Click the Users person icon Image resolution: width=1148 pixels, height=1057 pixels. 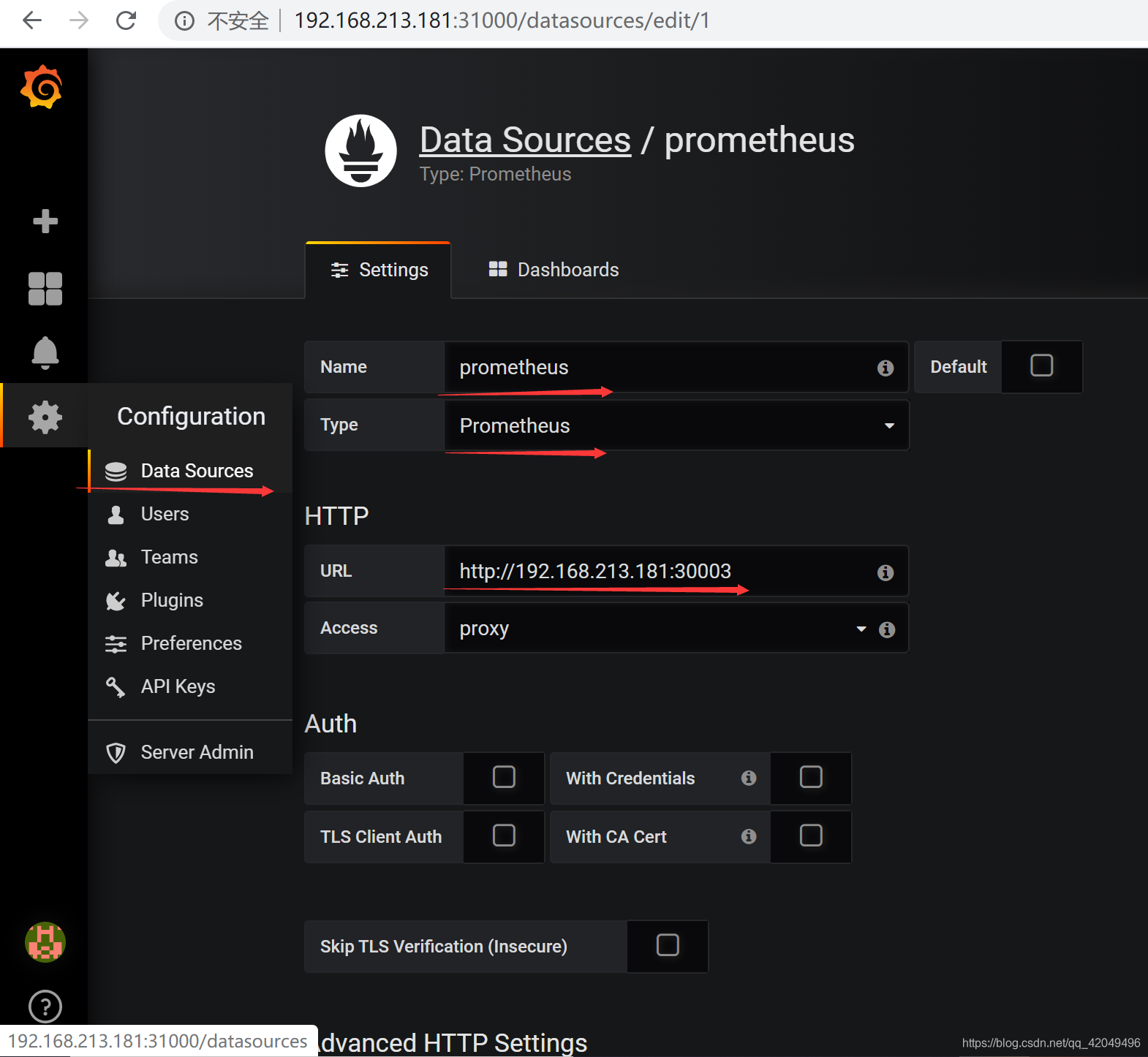[116, 515]
